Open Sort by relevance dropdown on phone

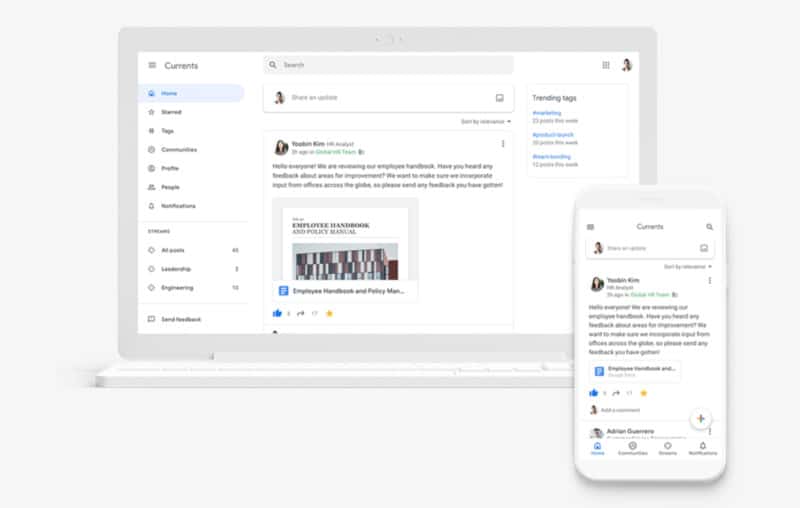coord(687,267)
